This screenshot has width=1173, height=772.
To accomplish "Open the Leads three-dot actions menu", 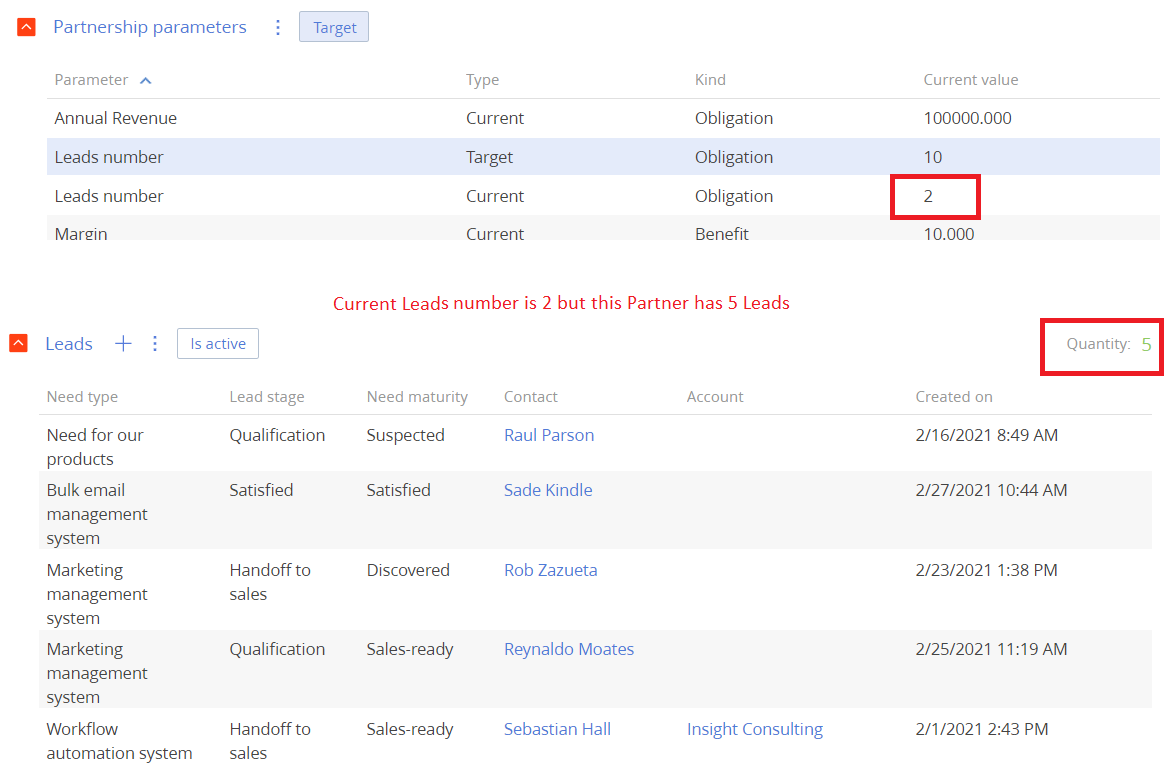I will [155, 343].
